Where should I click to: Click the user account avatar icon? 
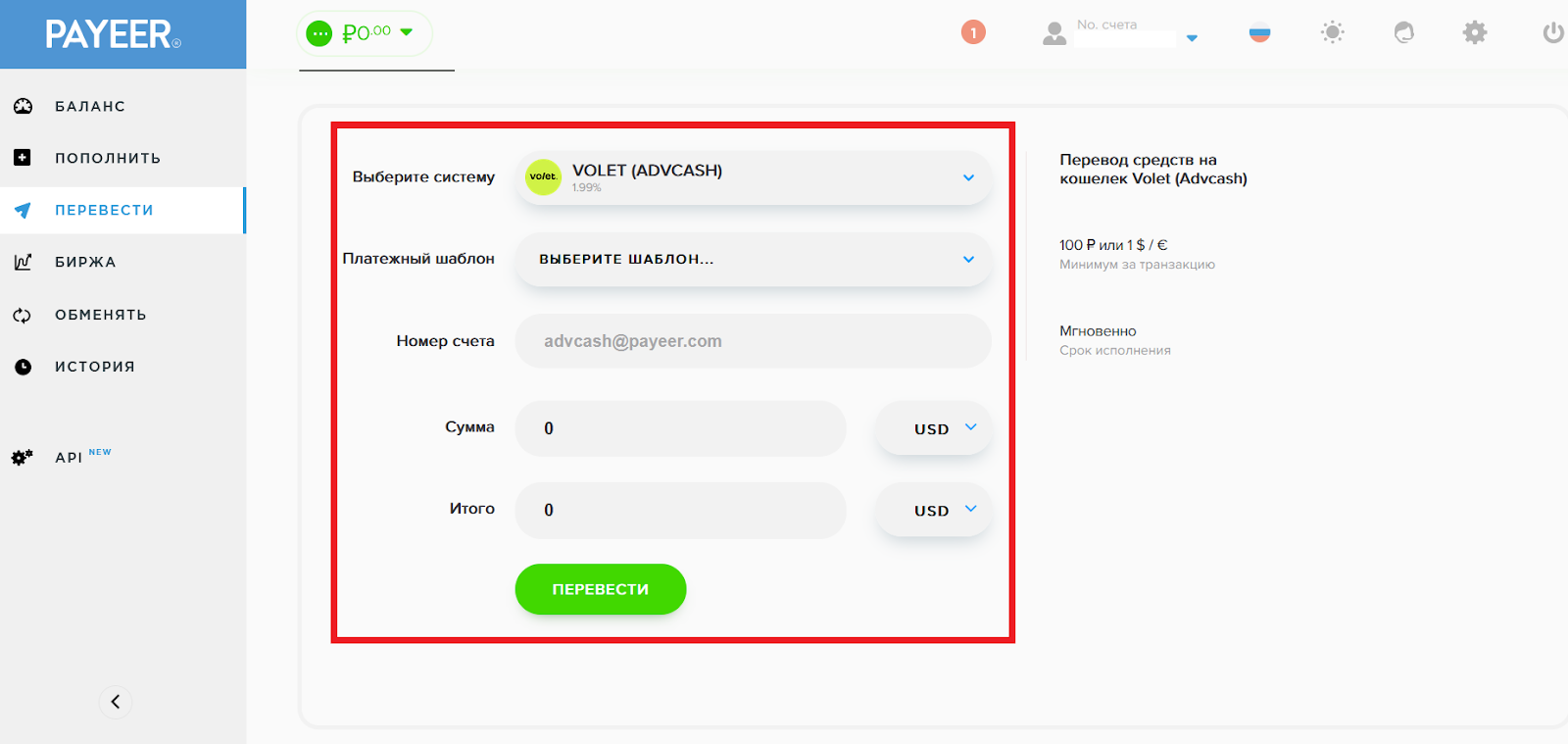click(x=1054, y=33)
